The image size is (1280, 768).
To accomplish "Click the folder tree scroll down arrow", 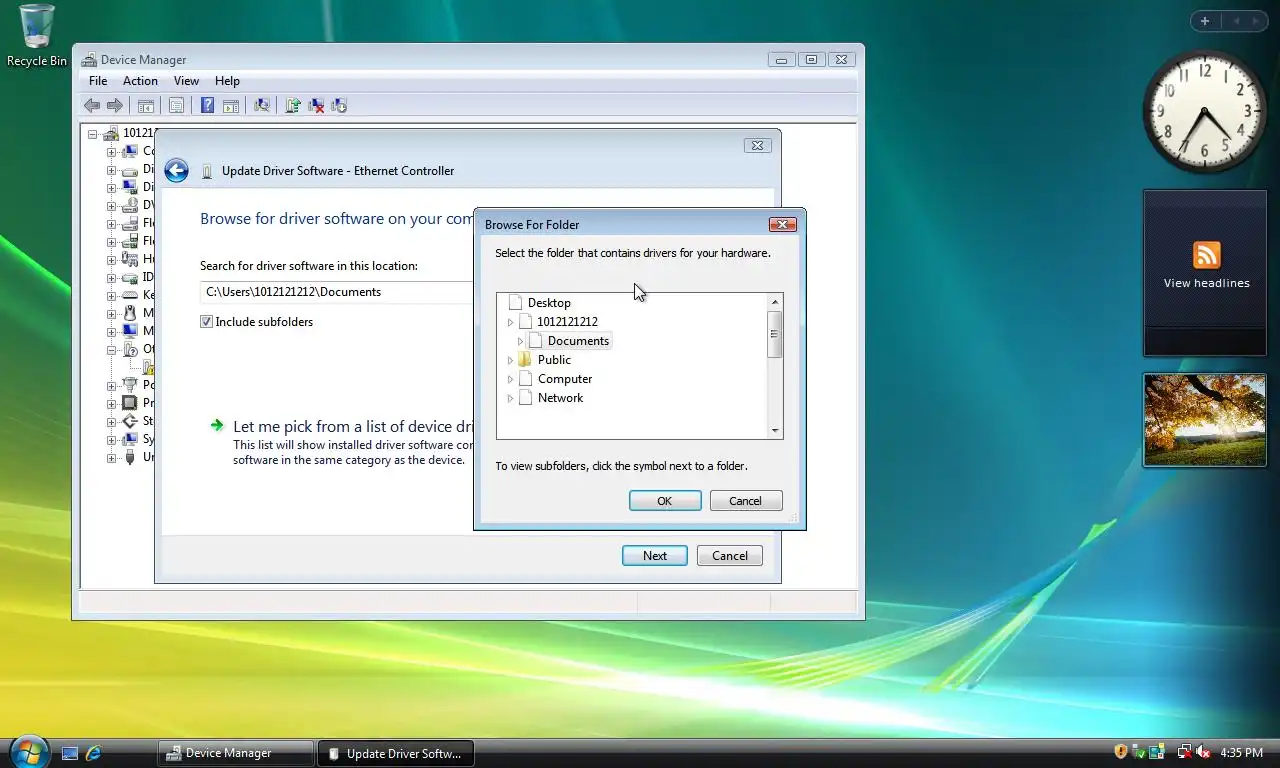I will click(x=774, y=431).
